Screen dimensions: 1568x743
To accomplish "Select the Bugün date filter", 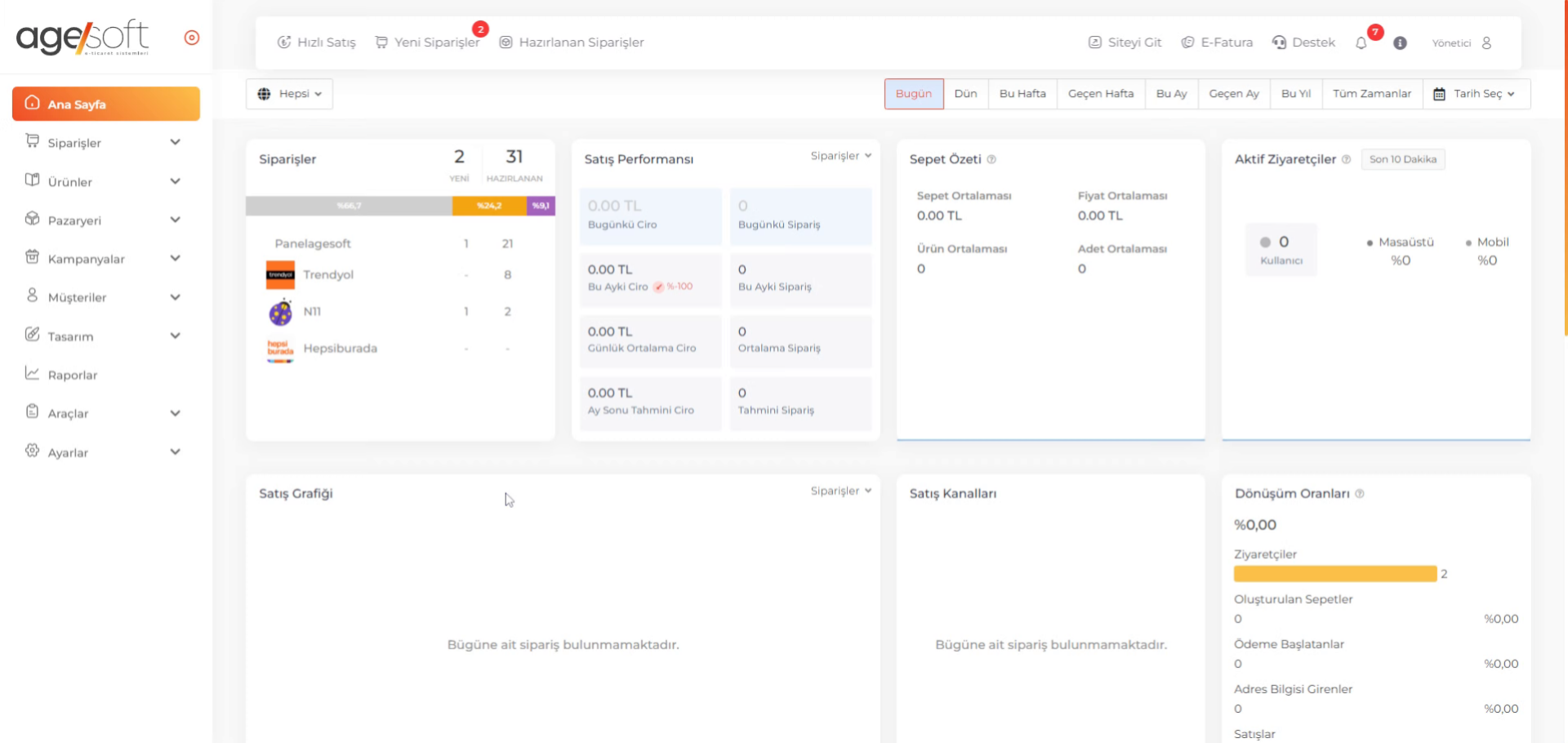I will (913, 94).
